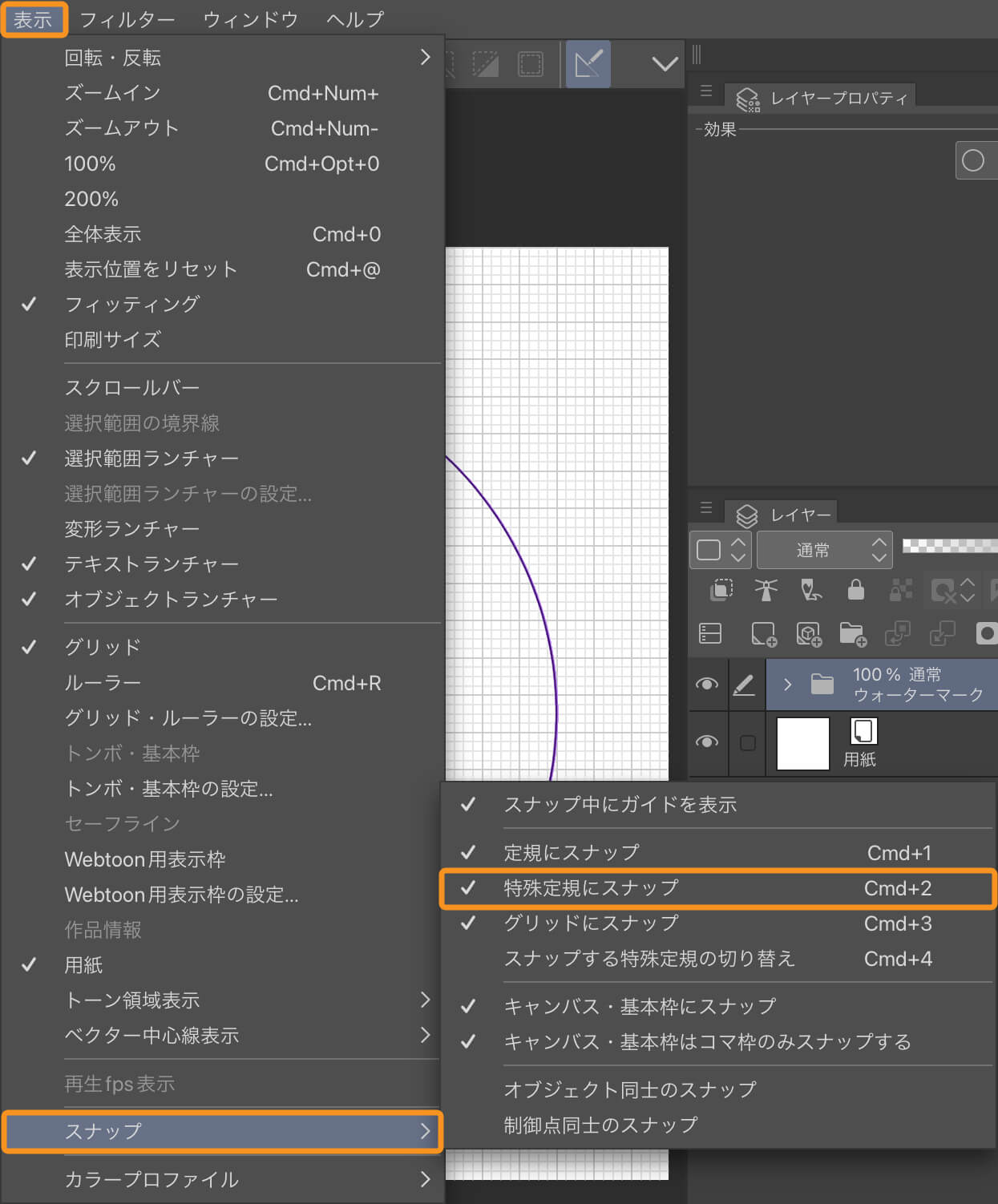The image size is (998, 1204).
Task: Hide the ウォーターマーク folder
Action: [x=707, y=685]
